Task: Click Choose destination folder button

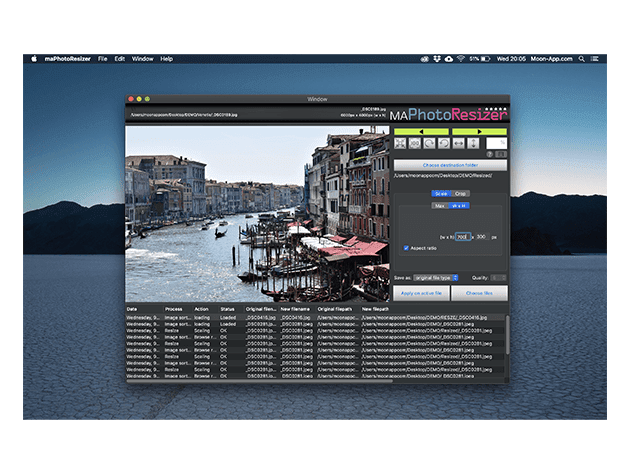Action: (450, 164)
